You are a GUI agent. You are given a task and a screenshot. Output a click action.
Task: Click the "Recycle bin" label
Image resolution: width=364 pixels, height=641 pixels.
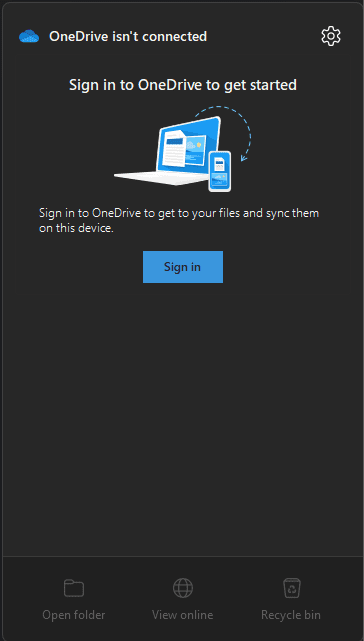click(x=291, y=615)
